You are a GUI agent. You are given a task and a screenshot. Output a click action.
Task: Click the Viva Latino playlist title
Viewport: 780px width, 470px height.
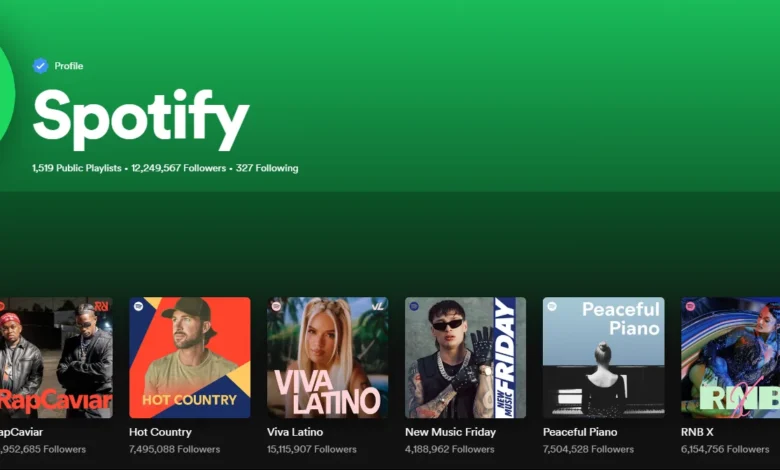tap(294, 432)
